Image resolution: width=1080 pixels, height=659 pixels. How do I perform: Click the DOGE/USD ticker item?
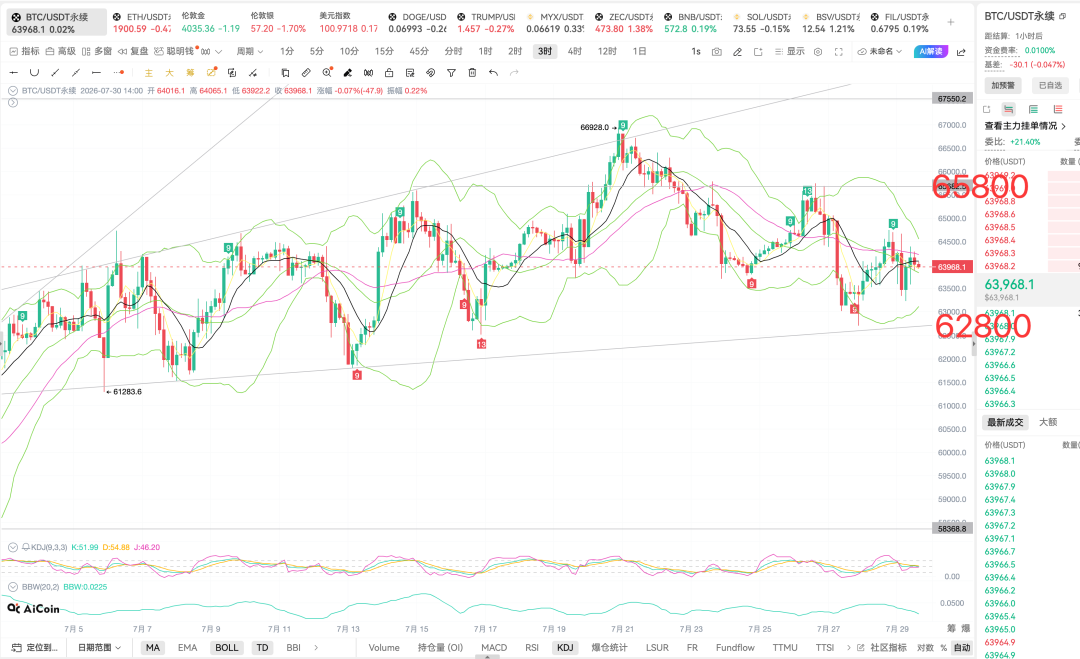417,23
